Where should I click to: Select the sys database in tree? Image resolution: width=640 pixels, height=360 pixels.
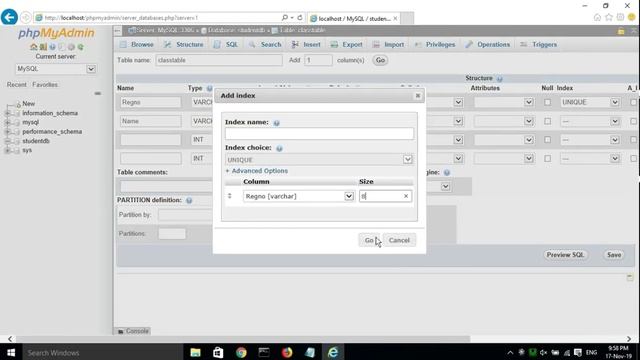tap(27, 150)
